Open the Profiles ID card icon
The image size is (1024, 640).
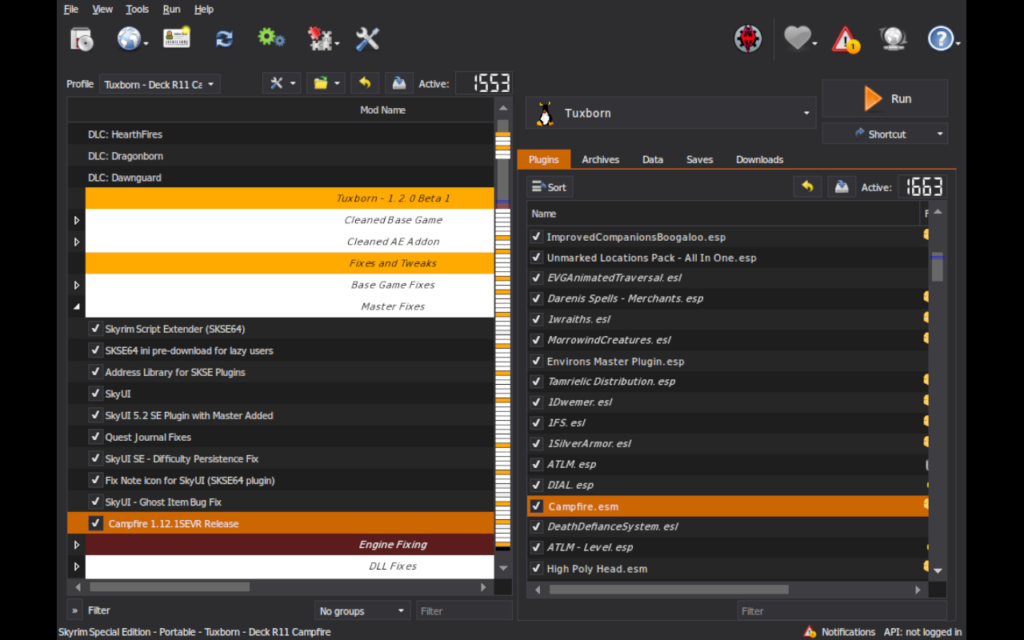[176, 38]
